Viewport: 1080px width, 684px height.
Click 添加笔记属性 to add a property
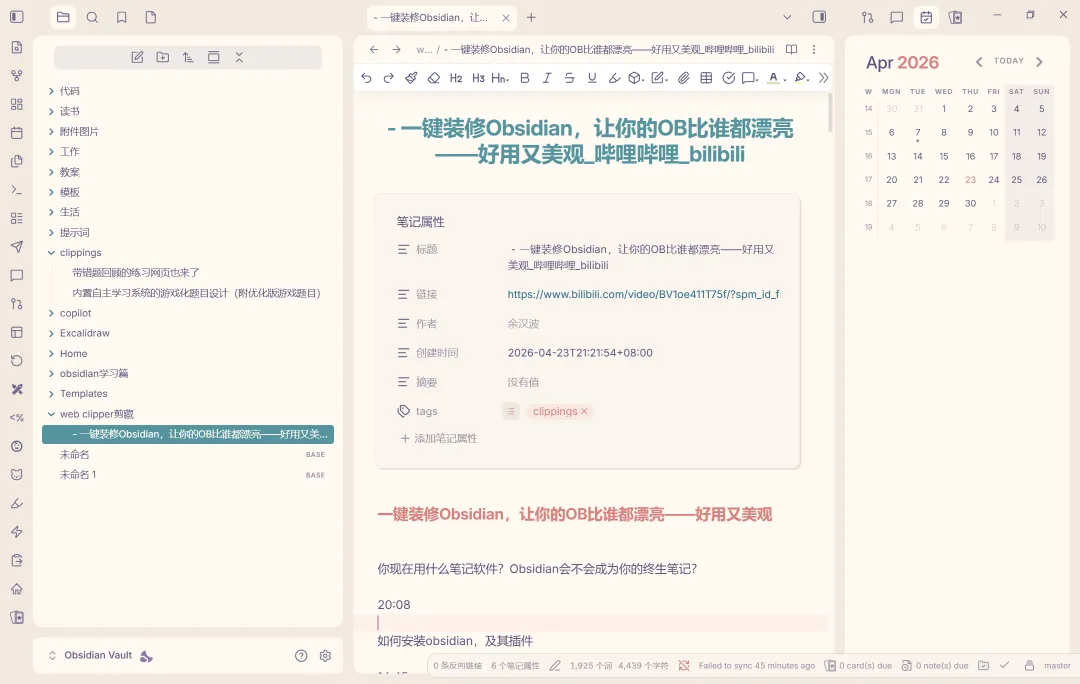click(439, 438)
